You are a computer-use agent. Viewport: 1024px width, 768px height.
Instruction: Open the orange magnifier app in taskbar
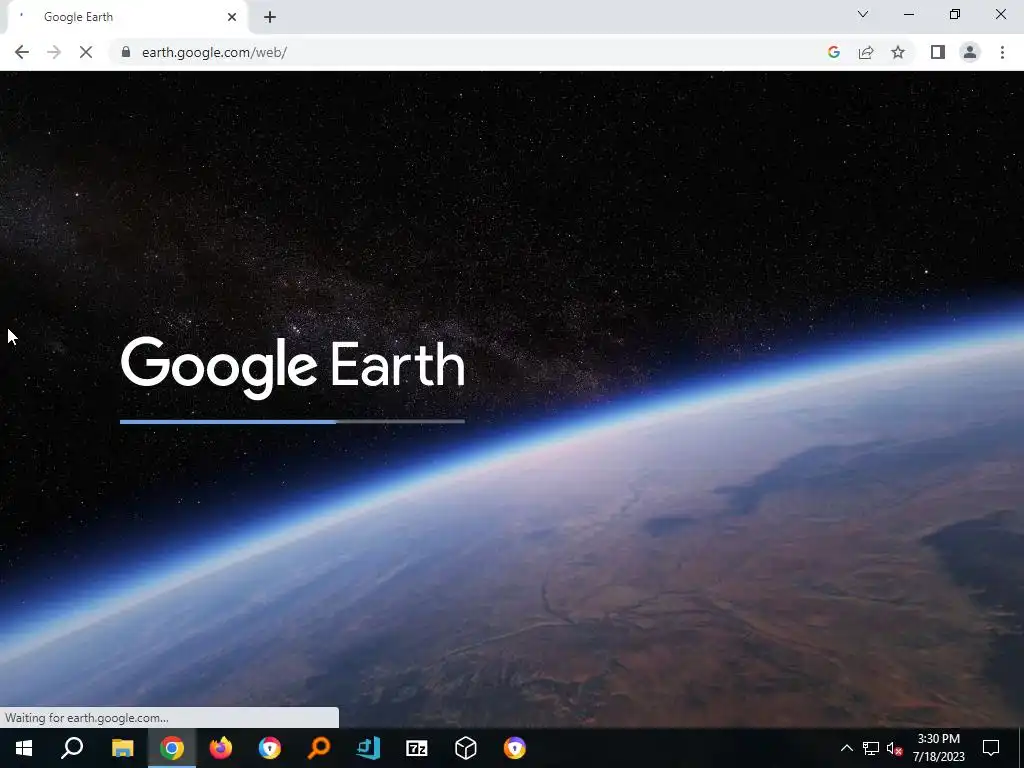click(x=319, y=748)
